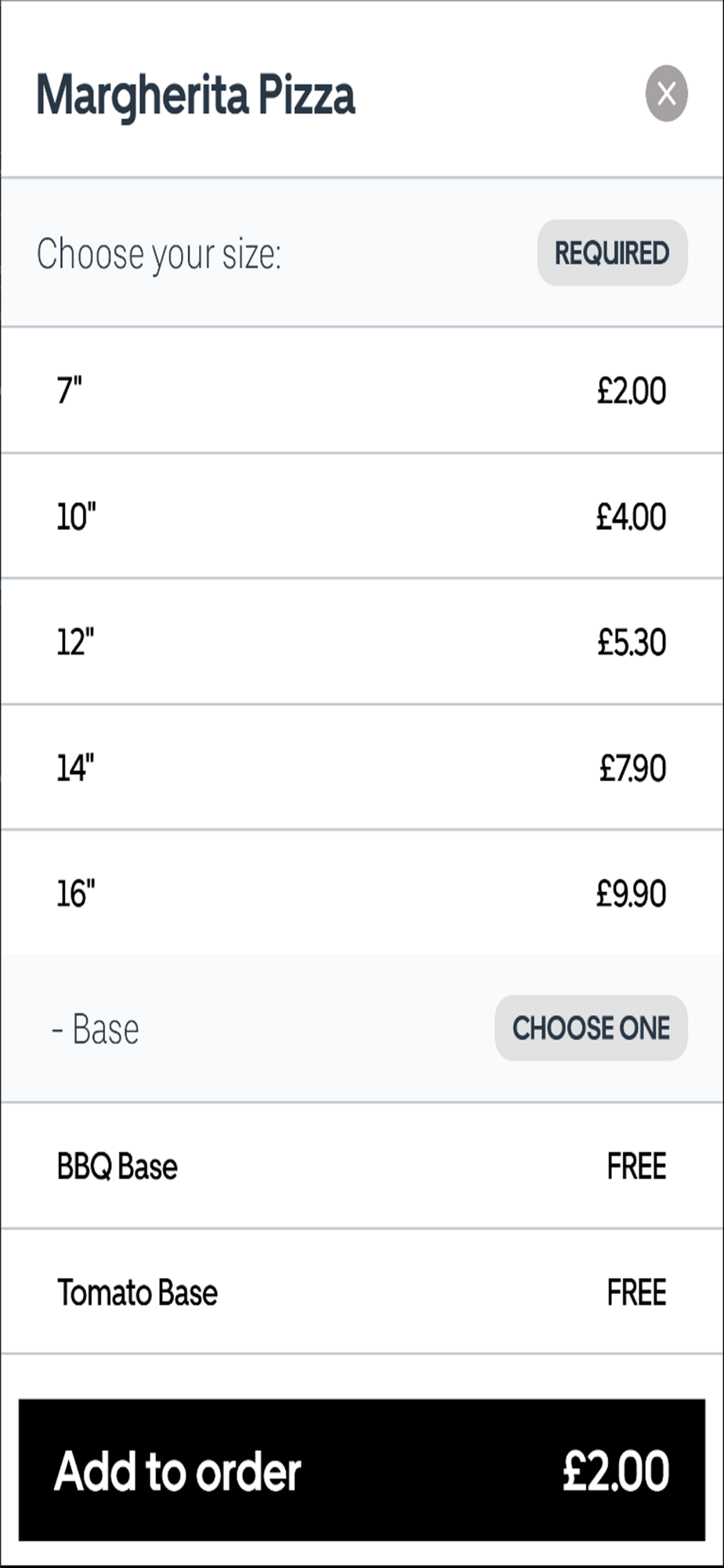The height and width of the screenshot is (1568, 724).
Task: Close the Margherita Pizza dialog
Action: (x=666, y=94)
